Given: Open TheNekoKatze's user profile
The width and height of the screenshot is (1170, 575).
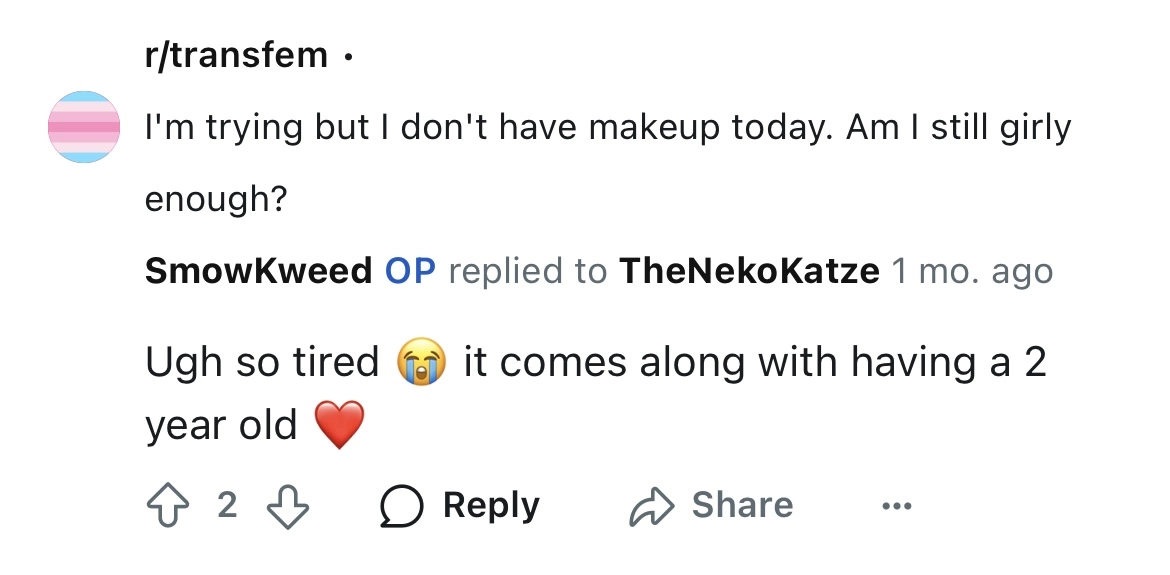Looking at the screenshot, I should pyautogui.click(x=749, y=270).
